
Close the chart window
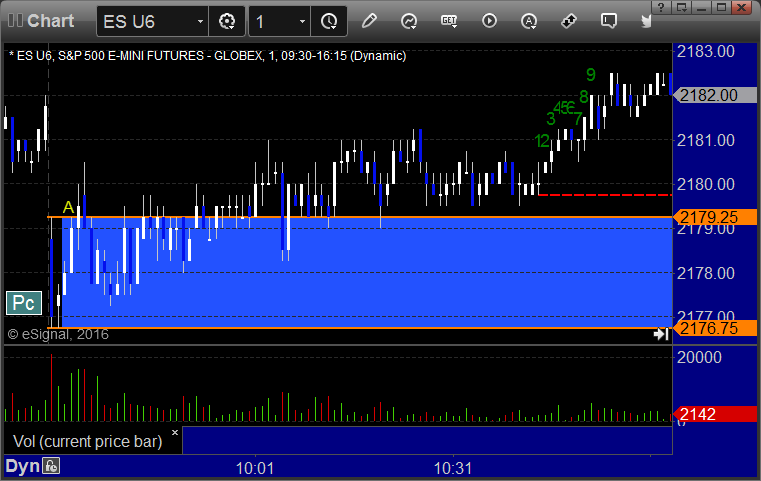point(742,7)
